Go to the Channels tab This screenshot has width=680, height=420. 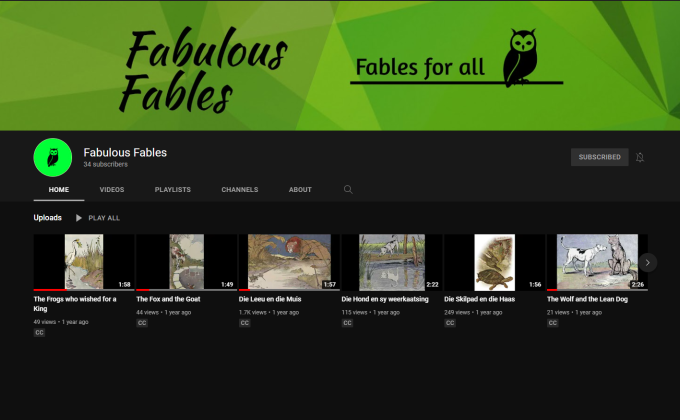(240, 189)
